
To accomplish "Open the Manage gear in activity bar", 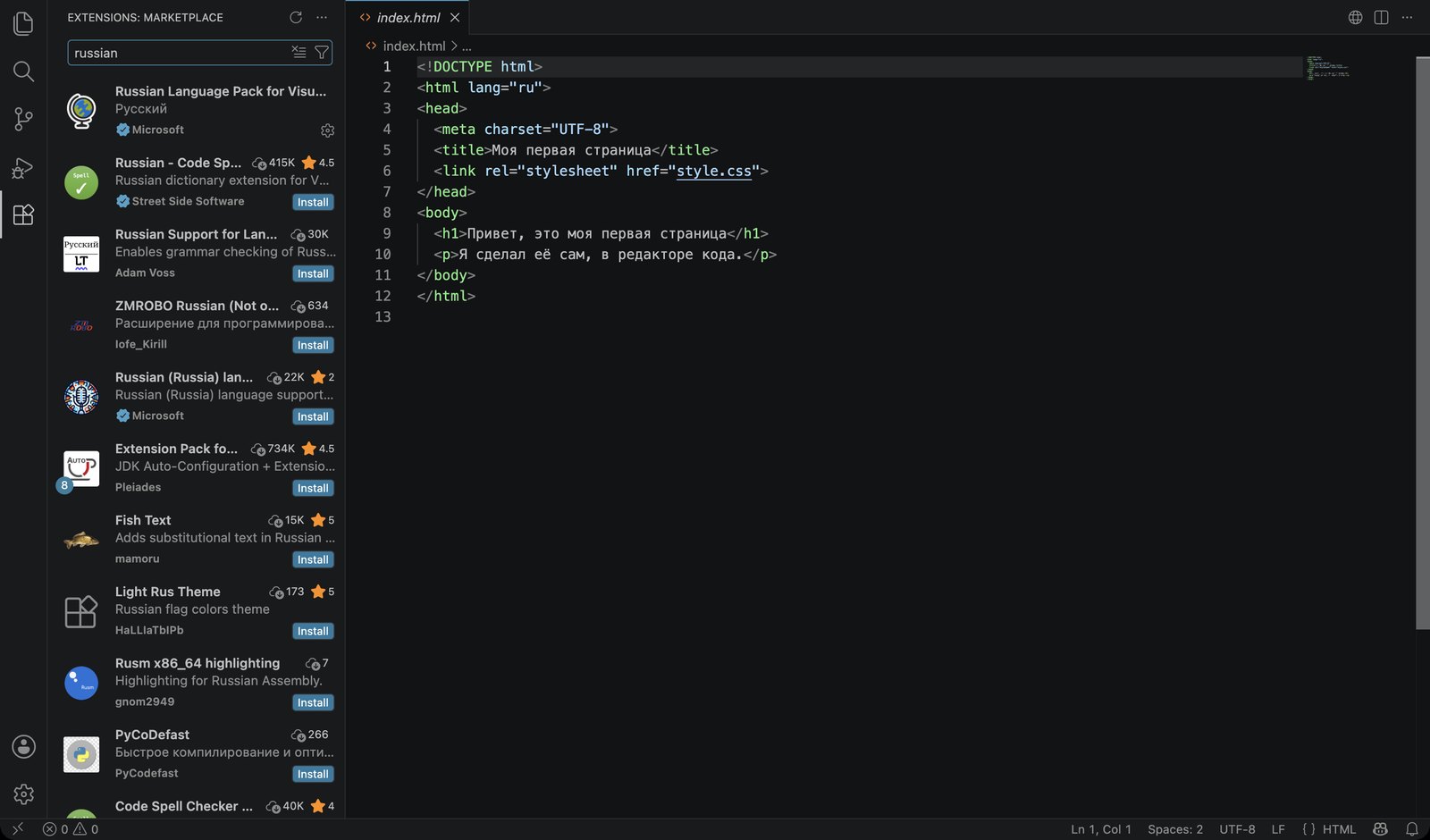I will click(23, 794).
